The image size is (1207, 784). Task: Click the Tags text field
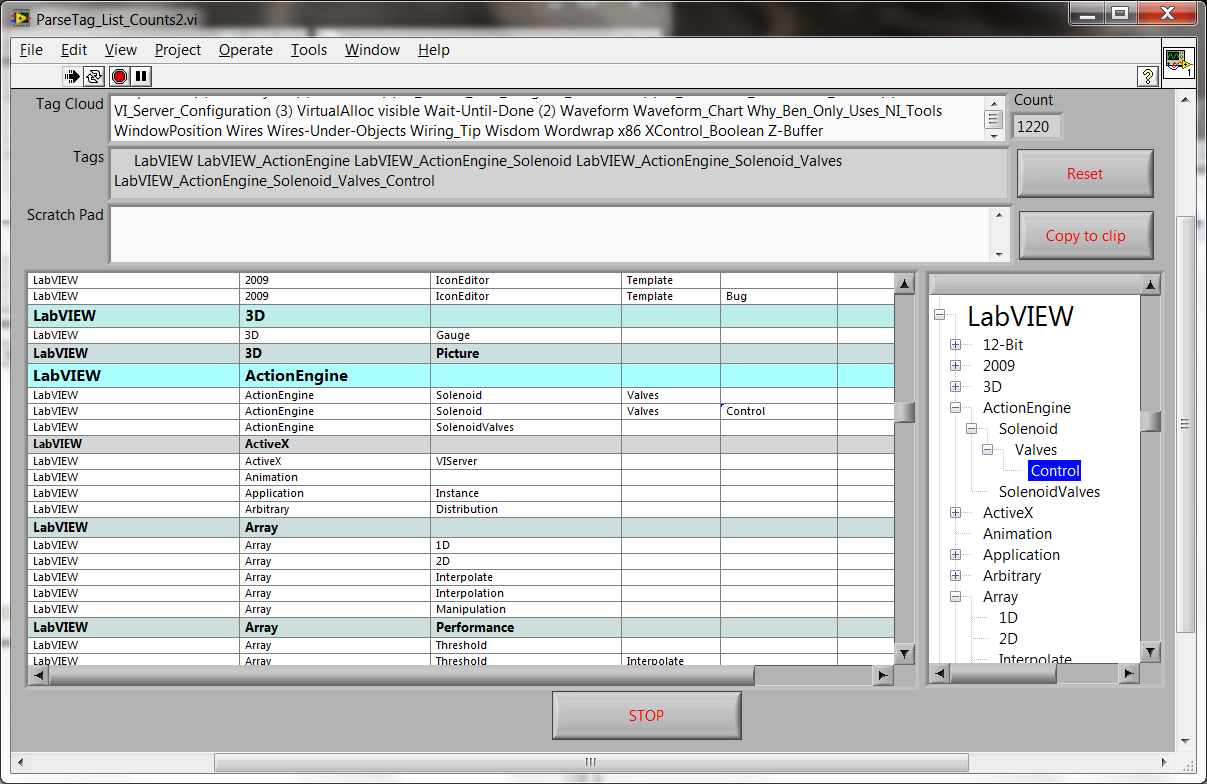click(x=558, y=172)
